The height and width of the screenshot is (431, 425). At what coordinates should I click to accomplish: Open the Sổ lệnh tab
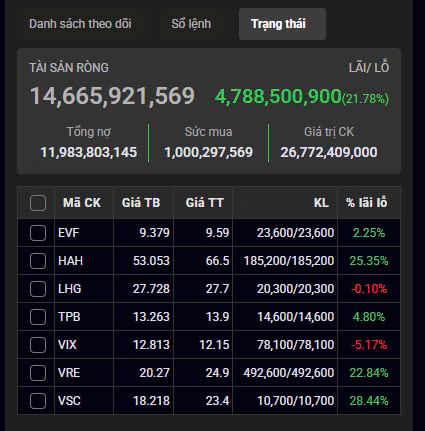tap(191, 24)
